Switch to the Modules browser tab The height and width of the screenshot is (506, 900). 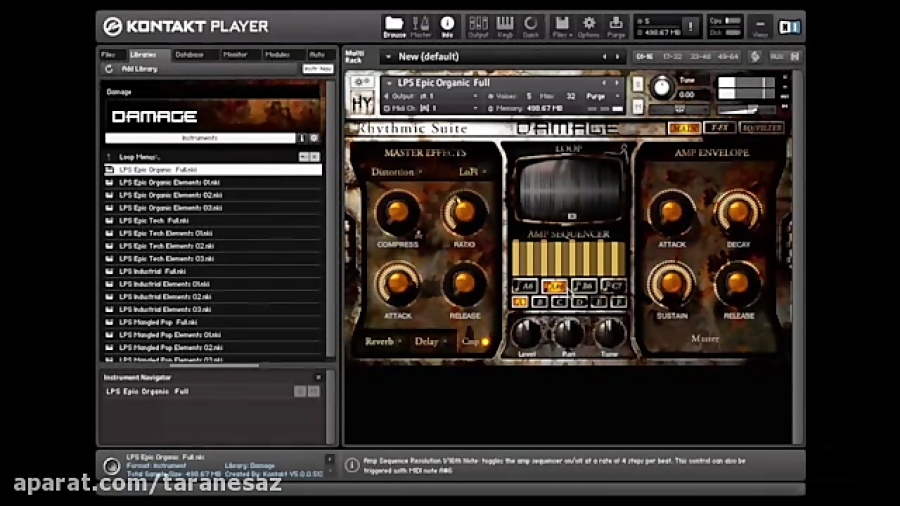click(x=277, y=55)
